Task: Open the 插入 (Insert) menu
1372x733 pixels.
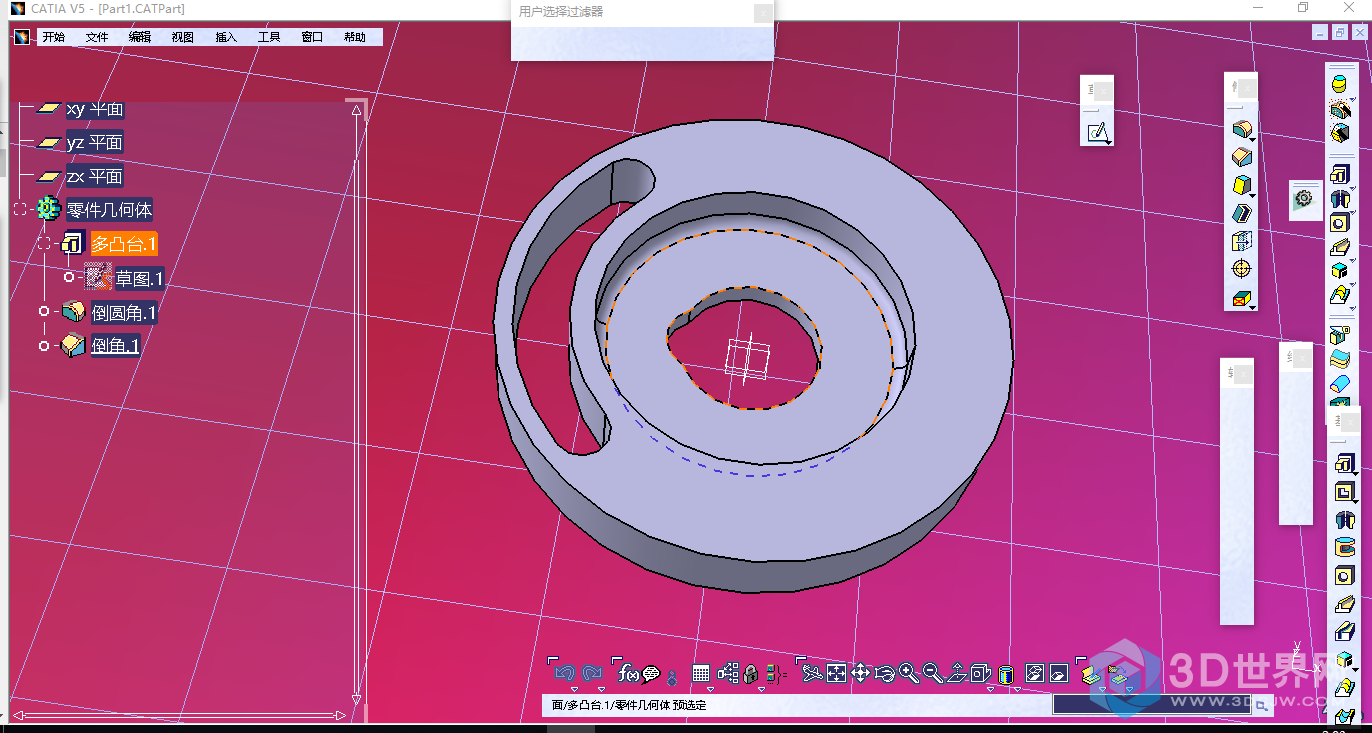Action: [226, 37]
